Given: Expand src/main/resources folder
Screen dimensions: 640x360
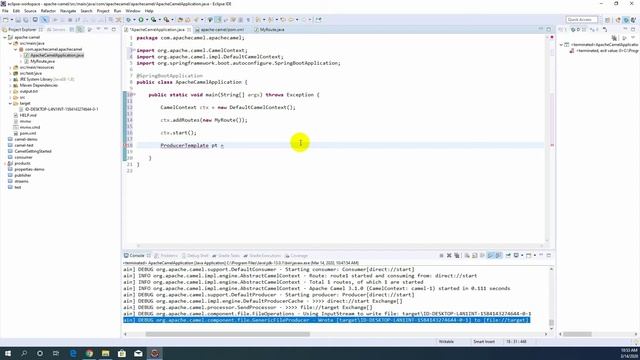Looking at the screenshot, I should coord(10,67).
